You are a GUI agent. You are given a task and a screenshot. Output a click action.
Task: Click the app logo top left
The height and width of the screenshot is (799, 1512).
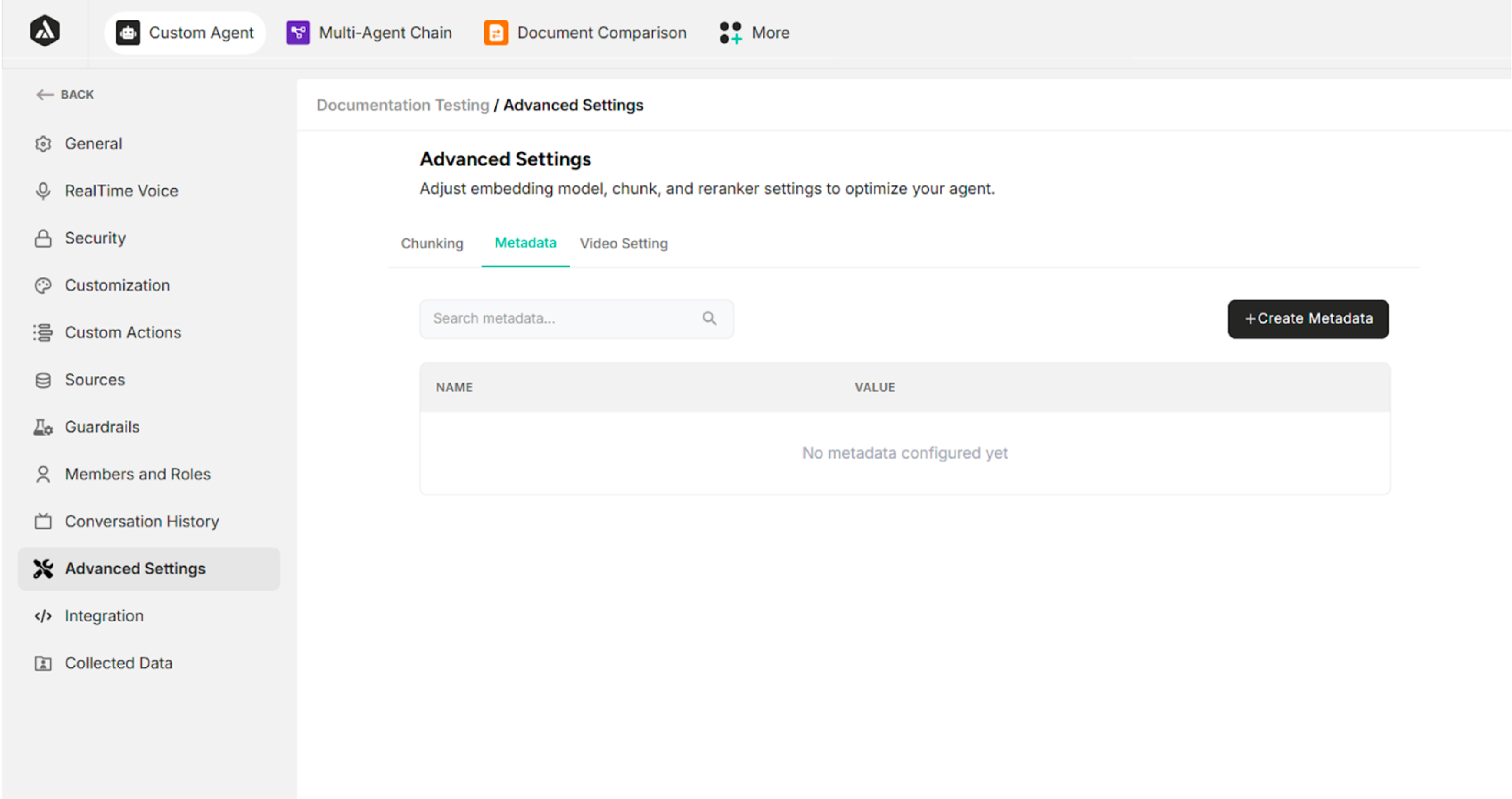click(45, 30)
